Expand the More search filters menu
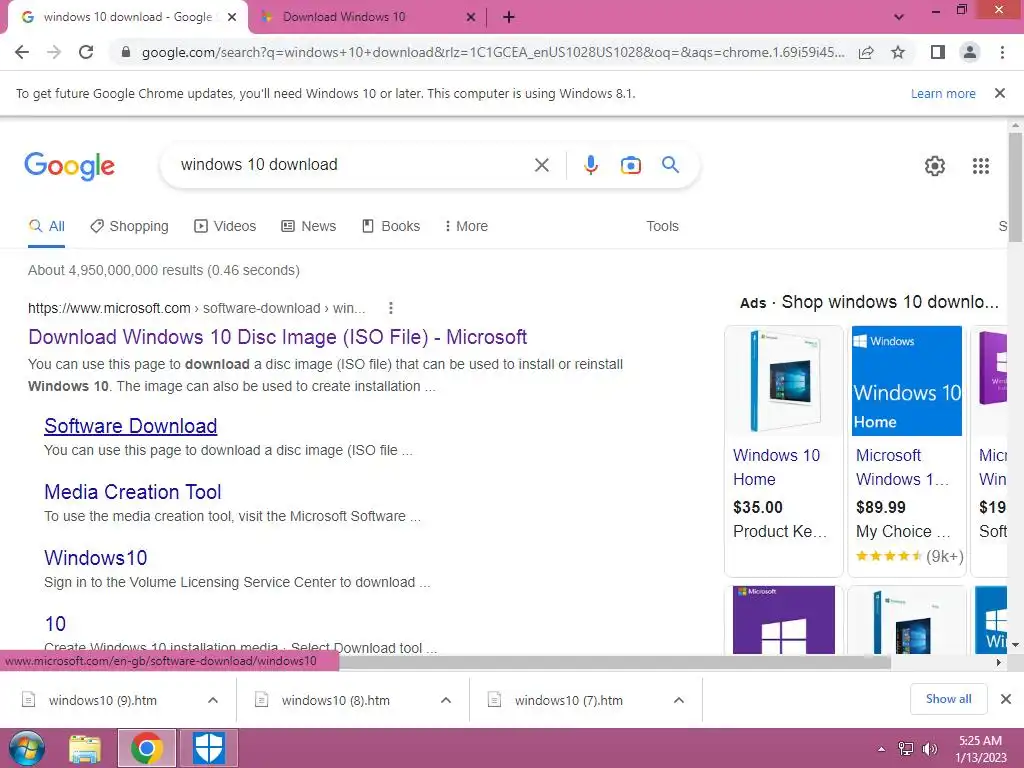 (x=466, y=226)
